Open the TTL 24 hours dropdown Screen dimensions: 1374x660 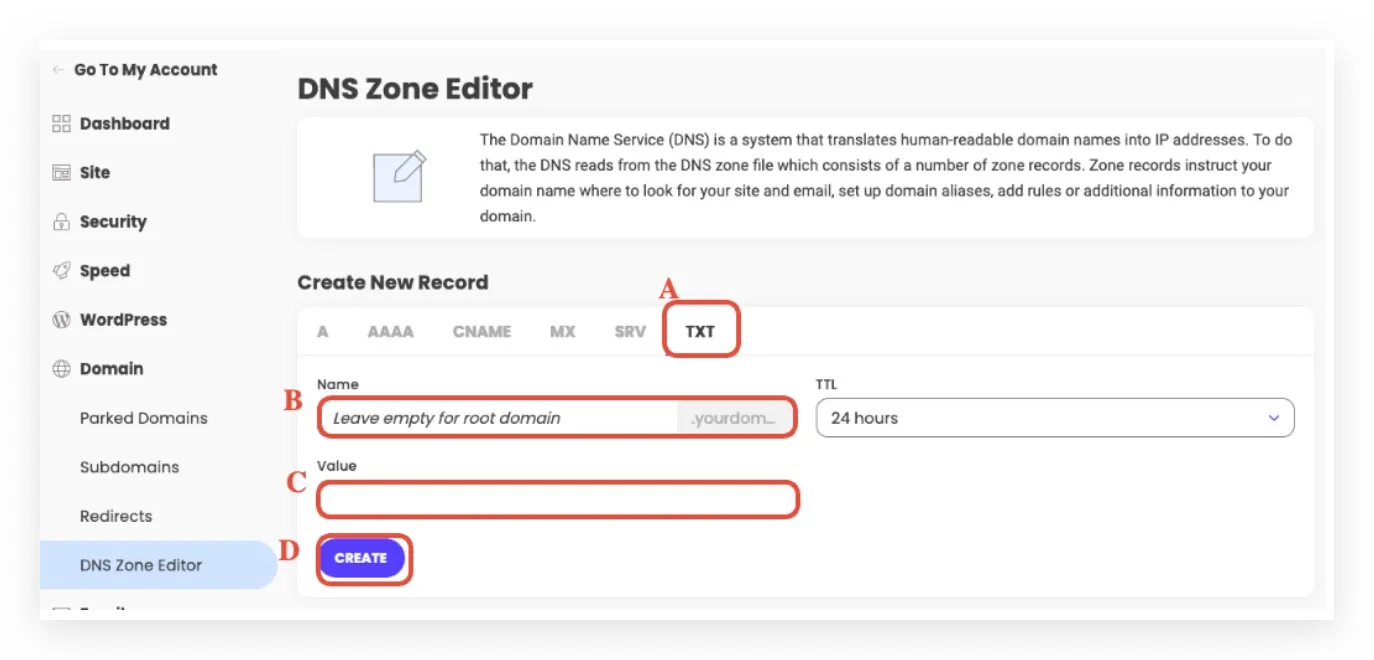[x=1055, y=418]
